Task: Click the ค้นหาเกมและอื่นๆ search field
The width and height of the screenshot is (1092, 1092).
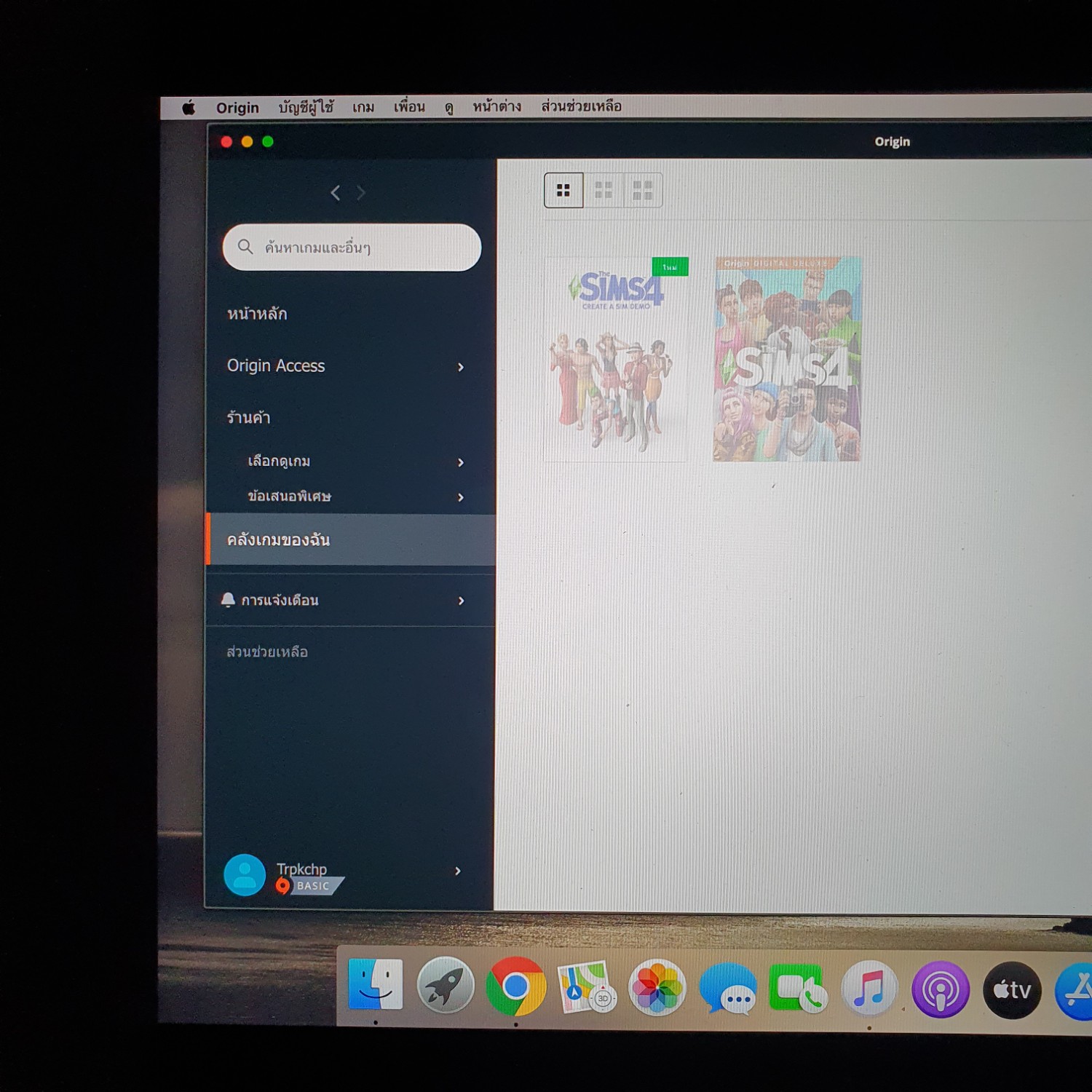Action: [352, 248]
